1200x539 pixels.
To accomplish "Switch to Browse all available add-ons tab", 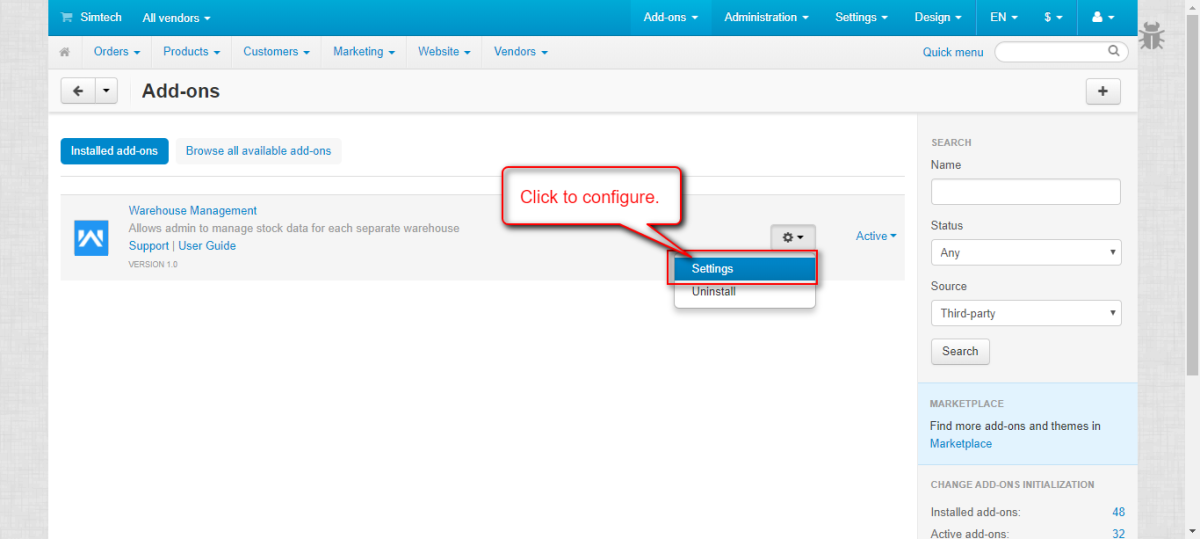I will click(258, 151).
